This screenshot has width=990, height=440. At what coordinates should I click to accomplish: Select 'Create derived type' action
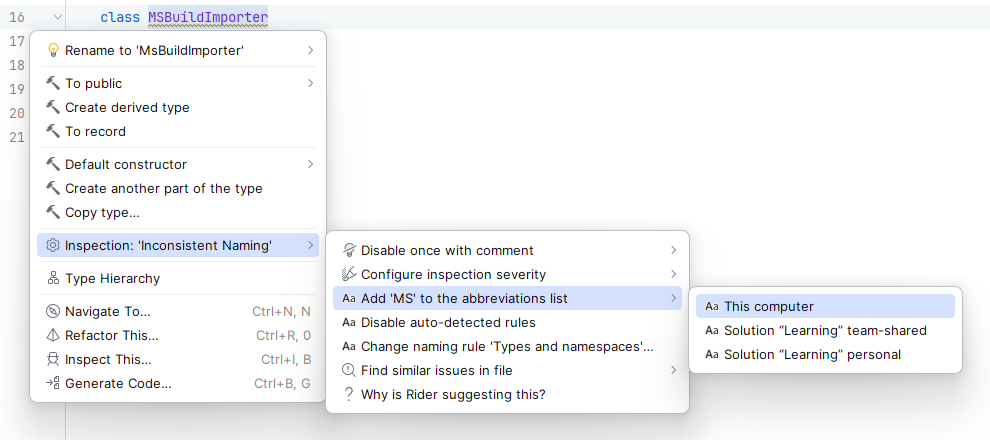127,107
